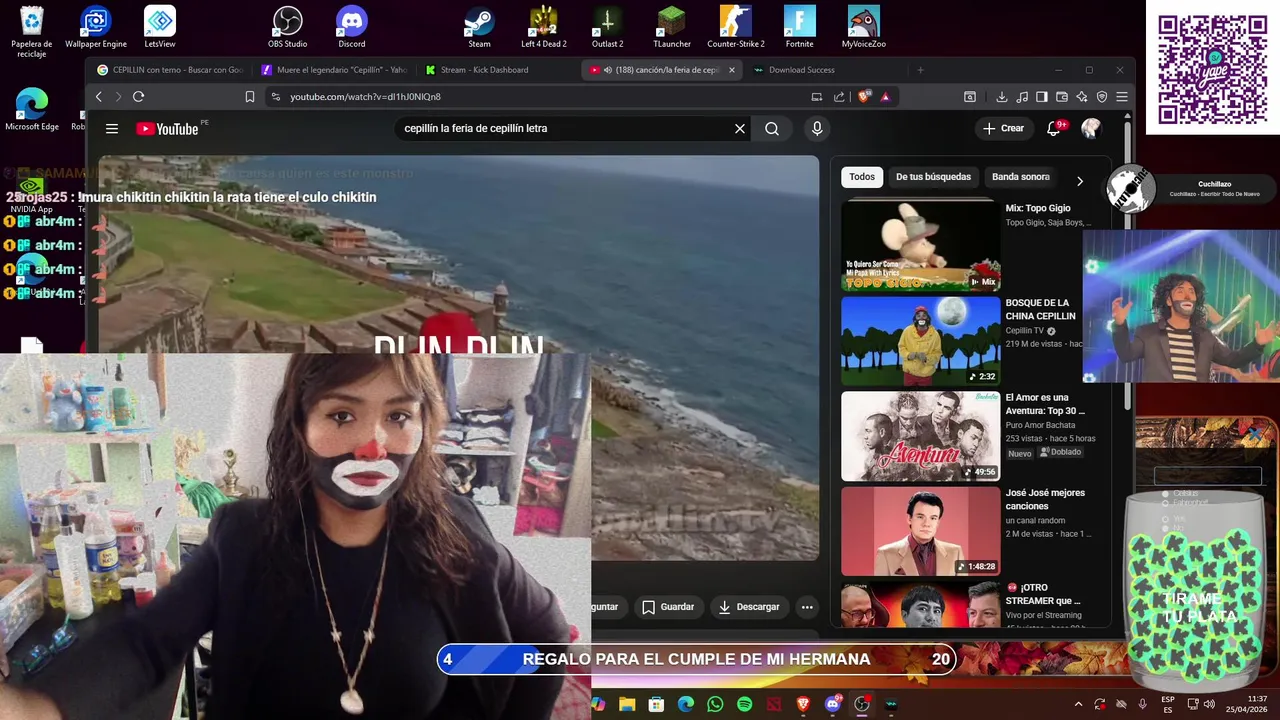Open the YouTube account avatar menu
The width and height of the screenshot is (1280, 720).
click(x=1091, y=128)
